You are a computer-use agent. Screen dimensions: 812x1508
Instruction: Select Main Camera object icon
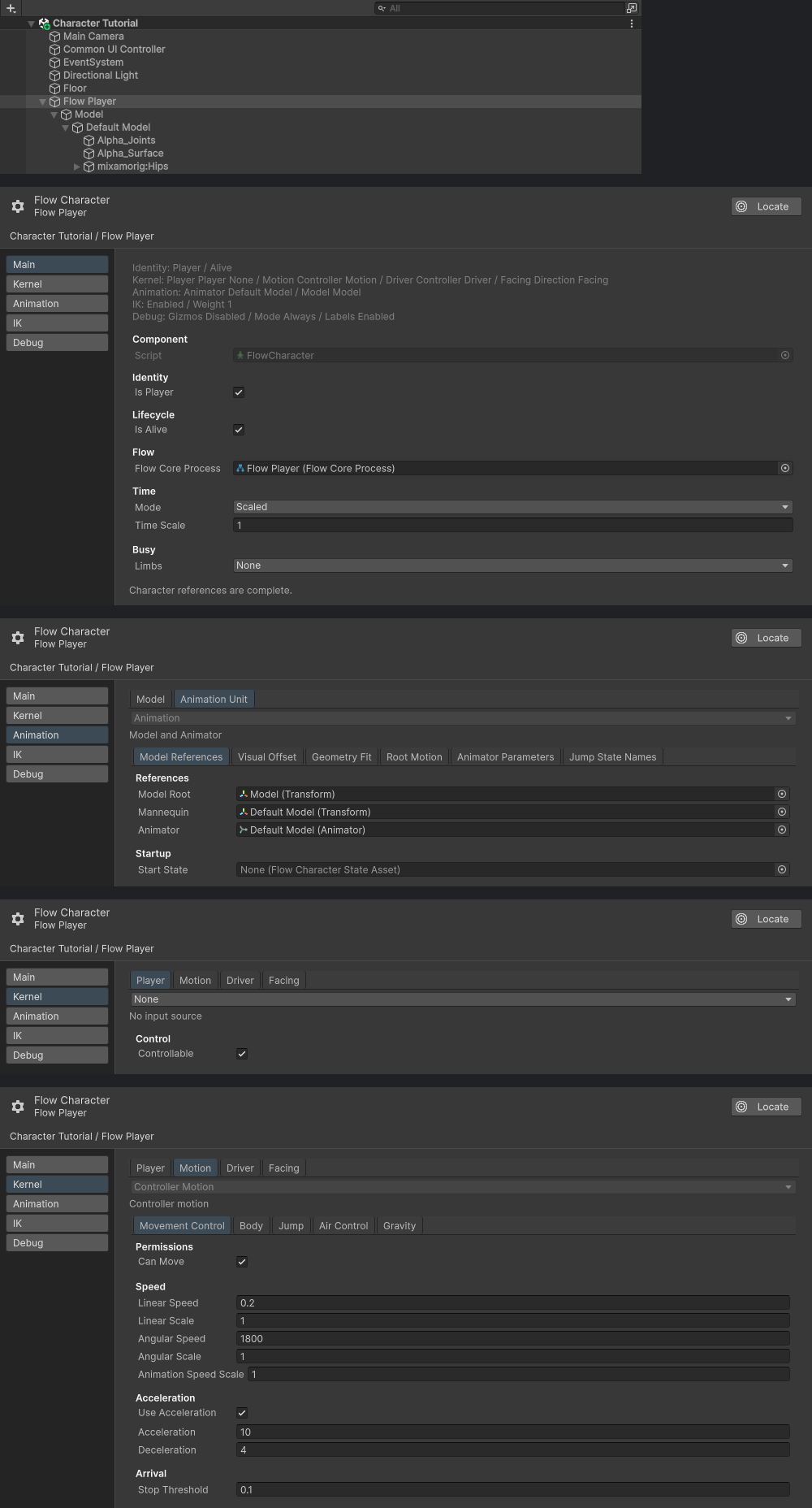pos(54,37)
